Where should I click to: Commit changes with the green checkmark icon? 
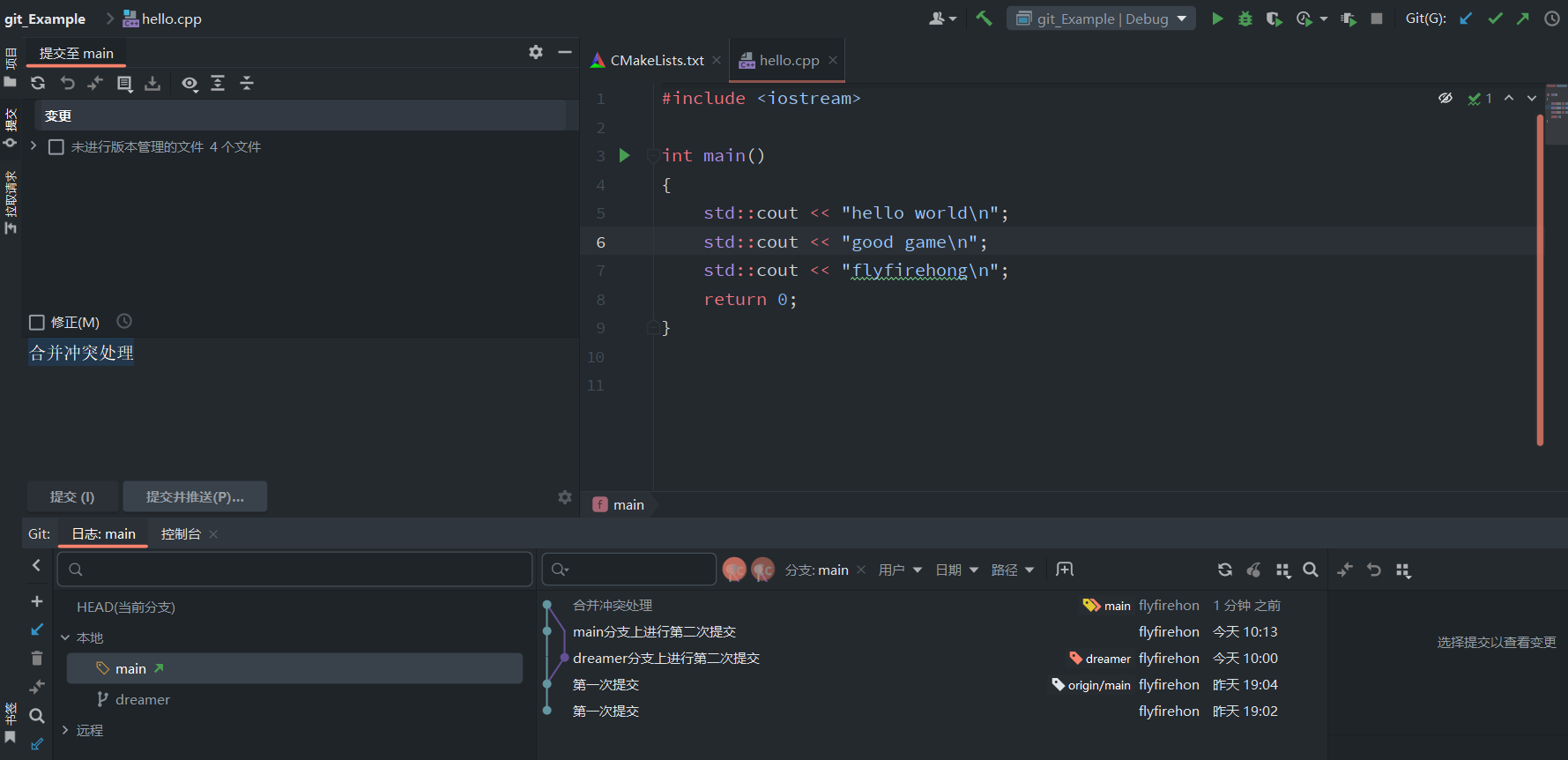[x=1495, y=19]
